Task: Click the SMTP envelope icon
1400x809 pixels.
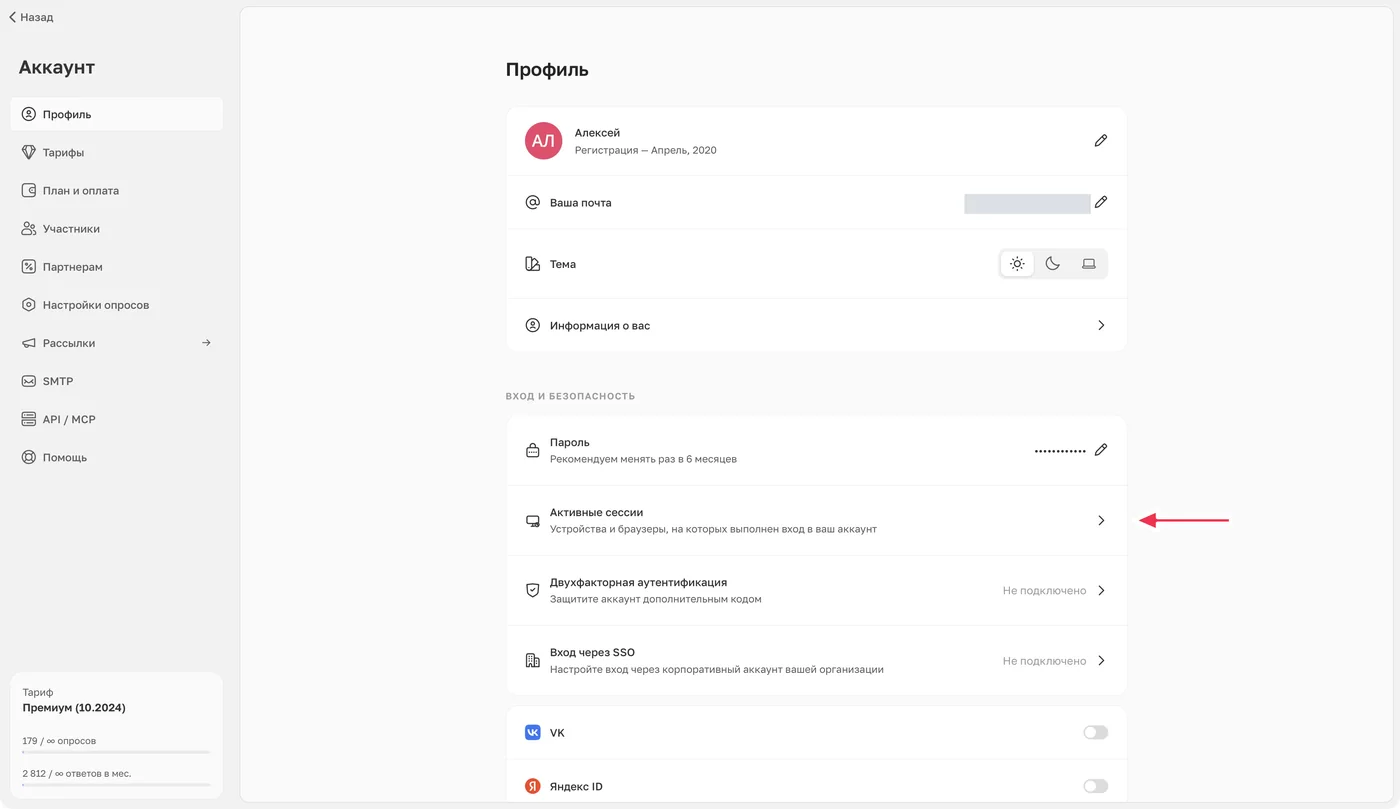Action: pos(29,381)
